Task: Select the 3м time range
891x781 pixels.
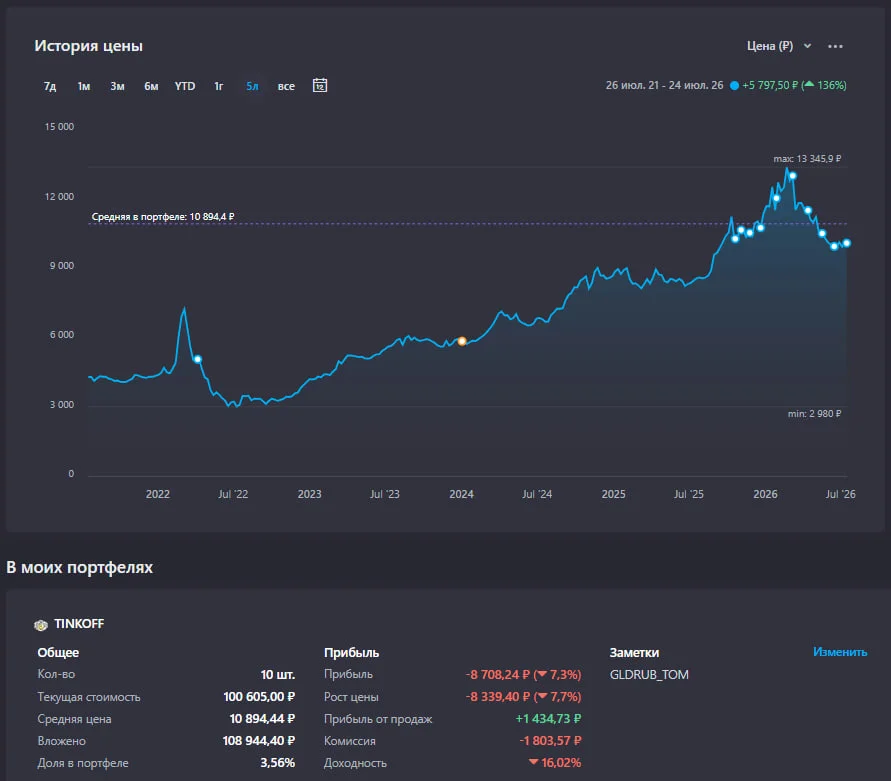Action: pyautogui.click(x=117, y=86)
